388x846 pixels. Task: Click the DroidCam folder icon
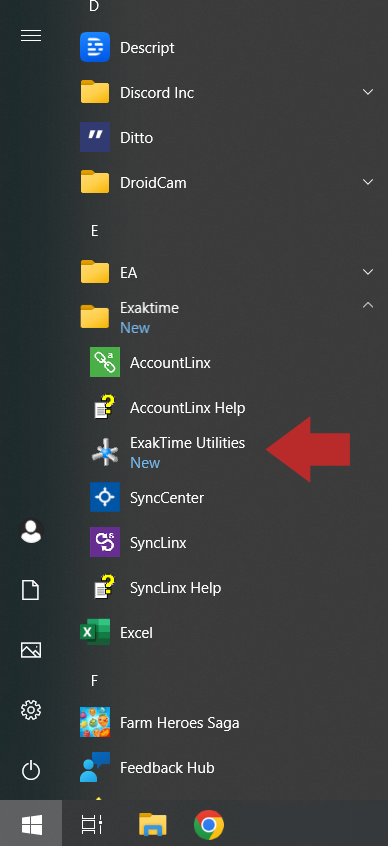pos(95,182)
